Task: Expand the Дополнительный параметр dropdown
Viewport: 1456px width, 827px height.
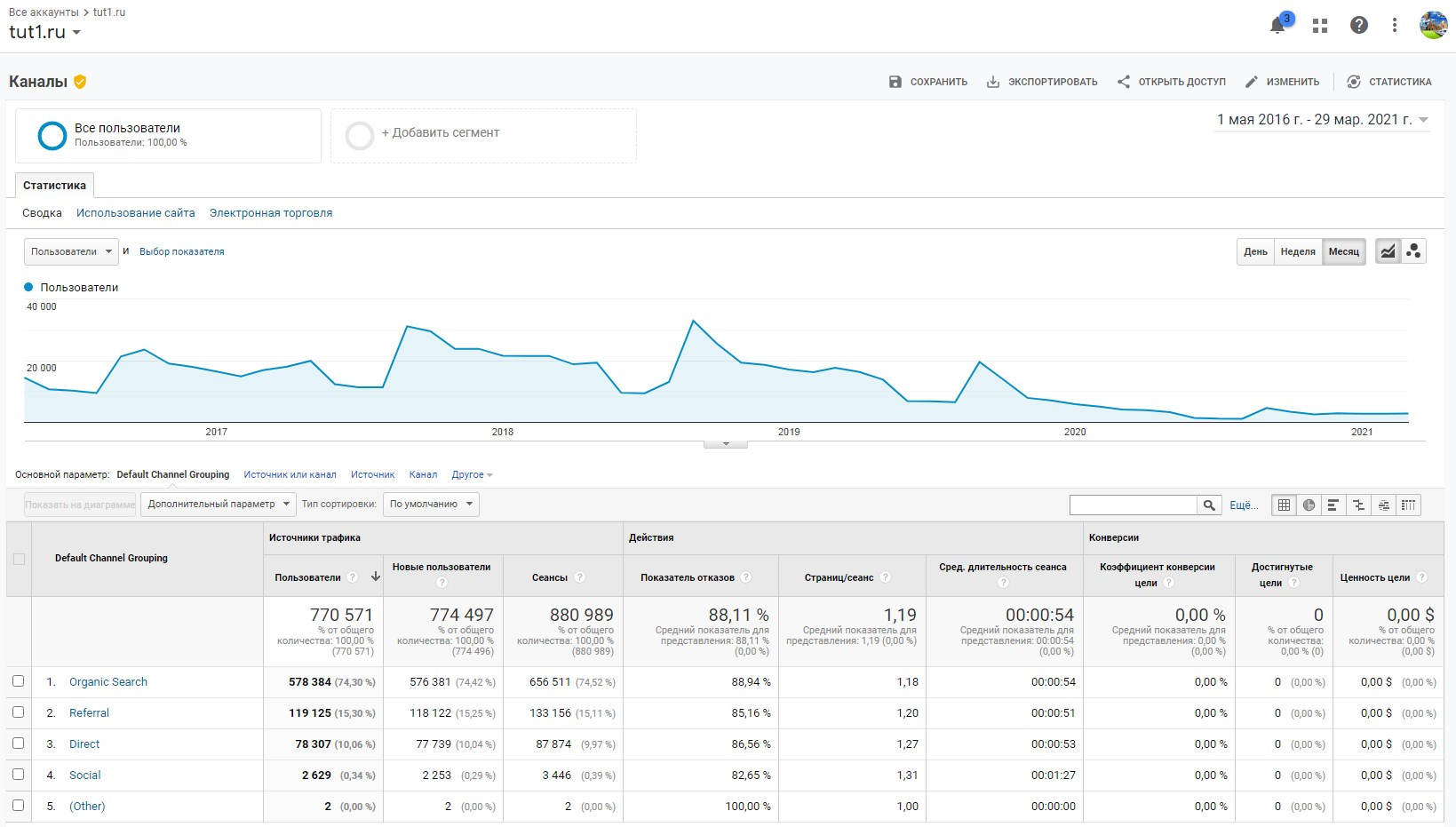Action: coord(219,505)
